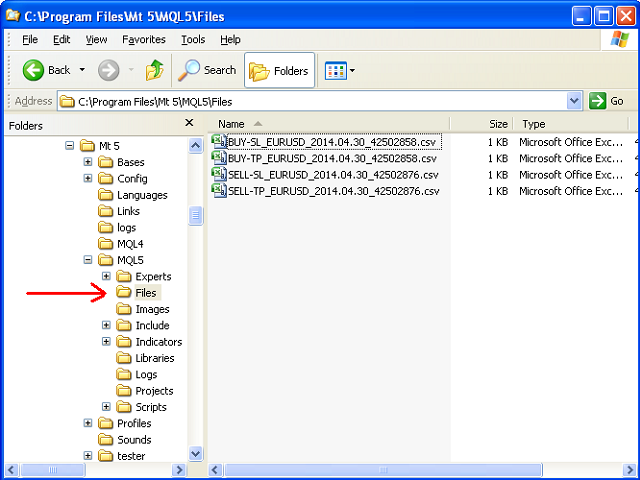This screenshot has width=640, height=480.
Task: Open the Edit menu
Action: 62,40
